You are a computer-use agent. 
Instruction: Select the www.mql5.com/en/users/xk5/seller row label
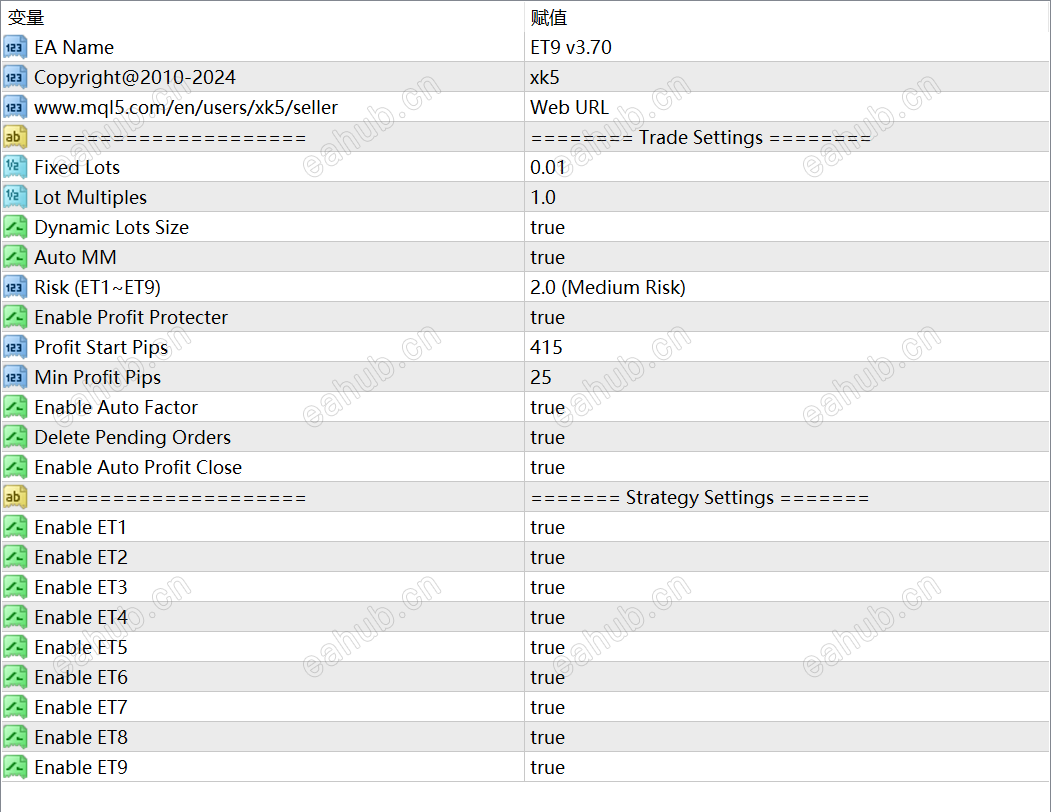pyautogui.click(x=186, y=107)
